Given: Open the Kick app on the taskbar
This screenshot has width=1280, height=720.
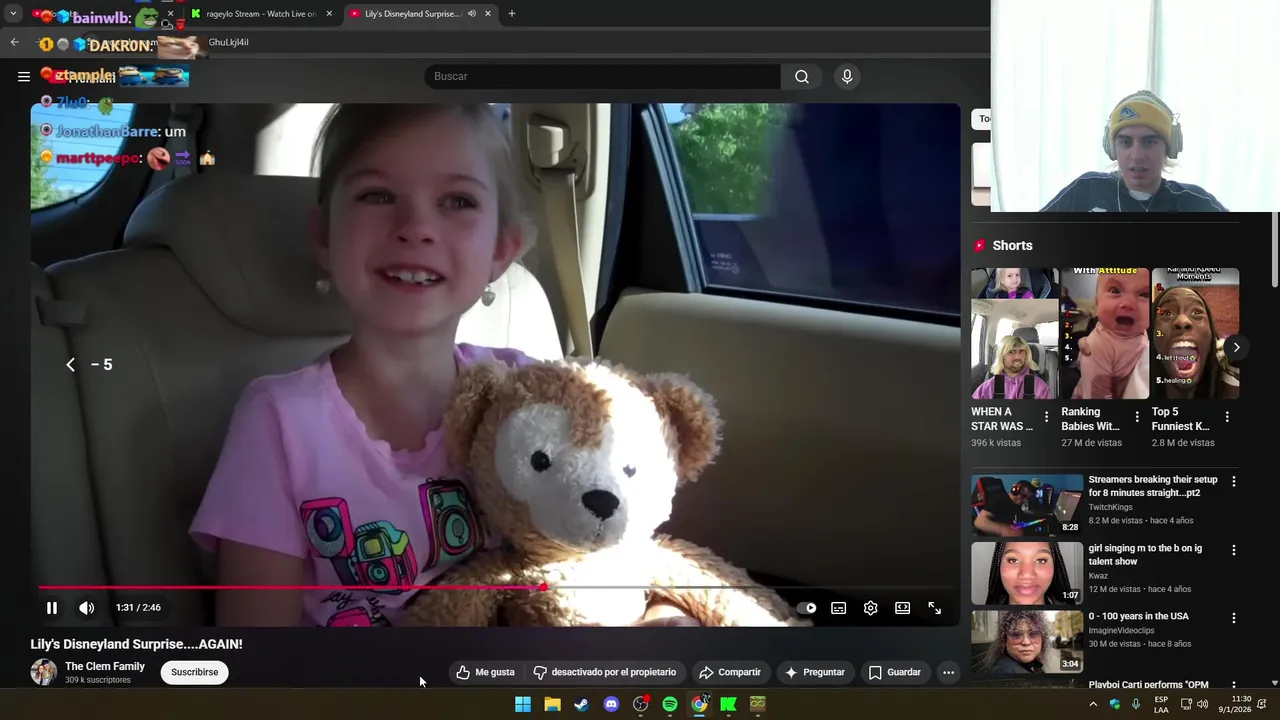Looking at the screenshot, I should tap(729, 704).
